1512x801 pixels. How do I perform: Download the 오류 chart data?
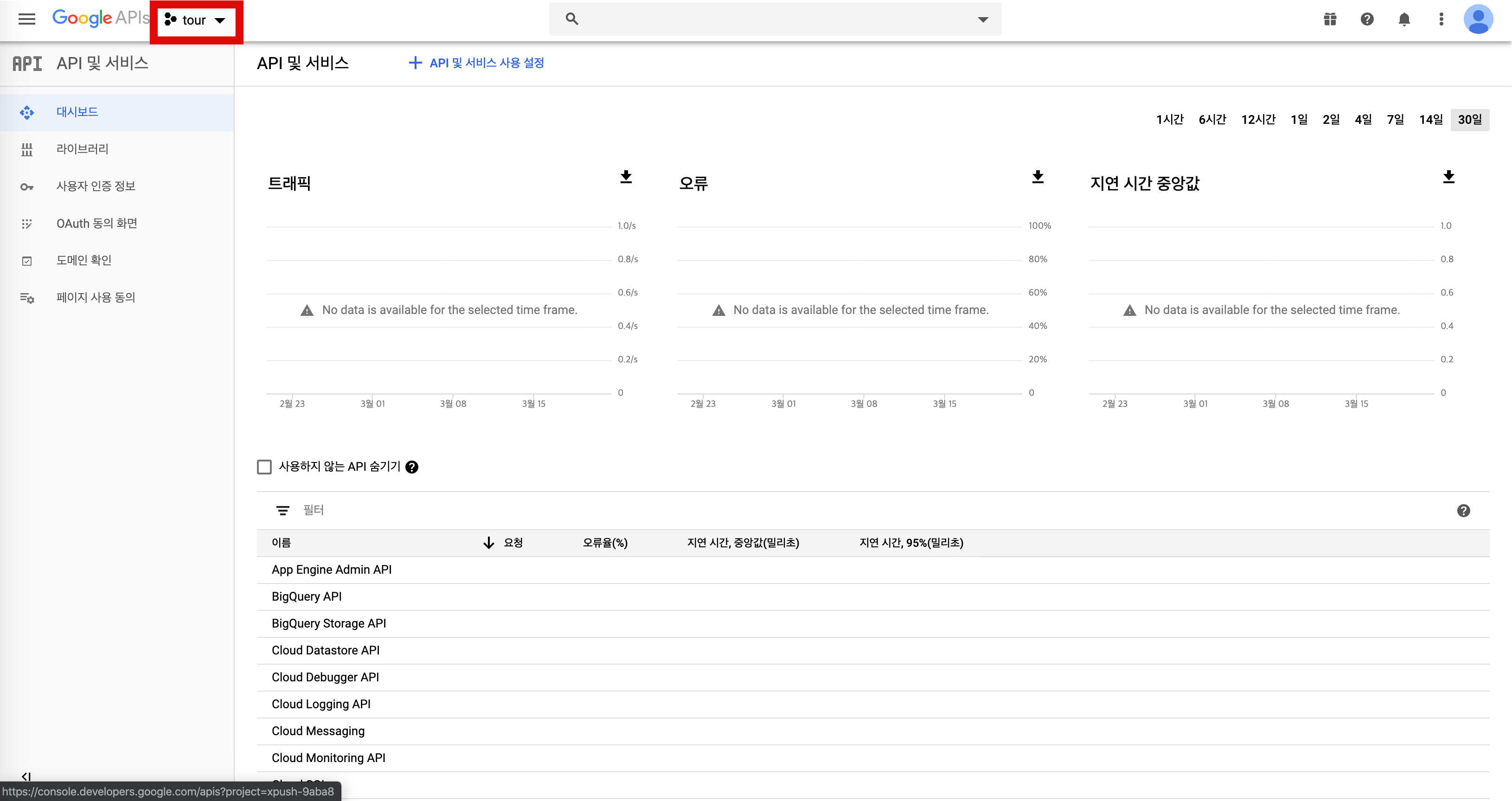point(1038,177)
